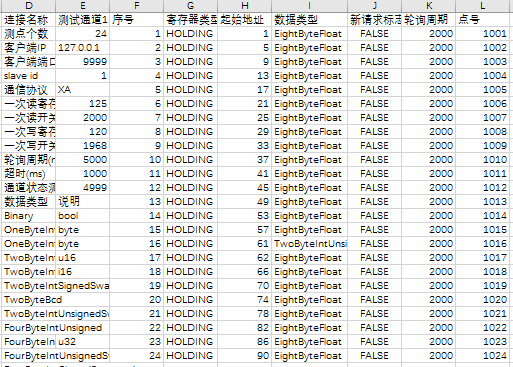Screen dimensions: 513x367
Task: Select column I header
Action: coord(310,6)
